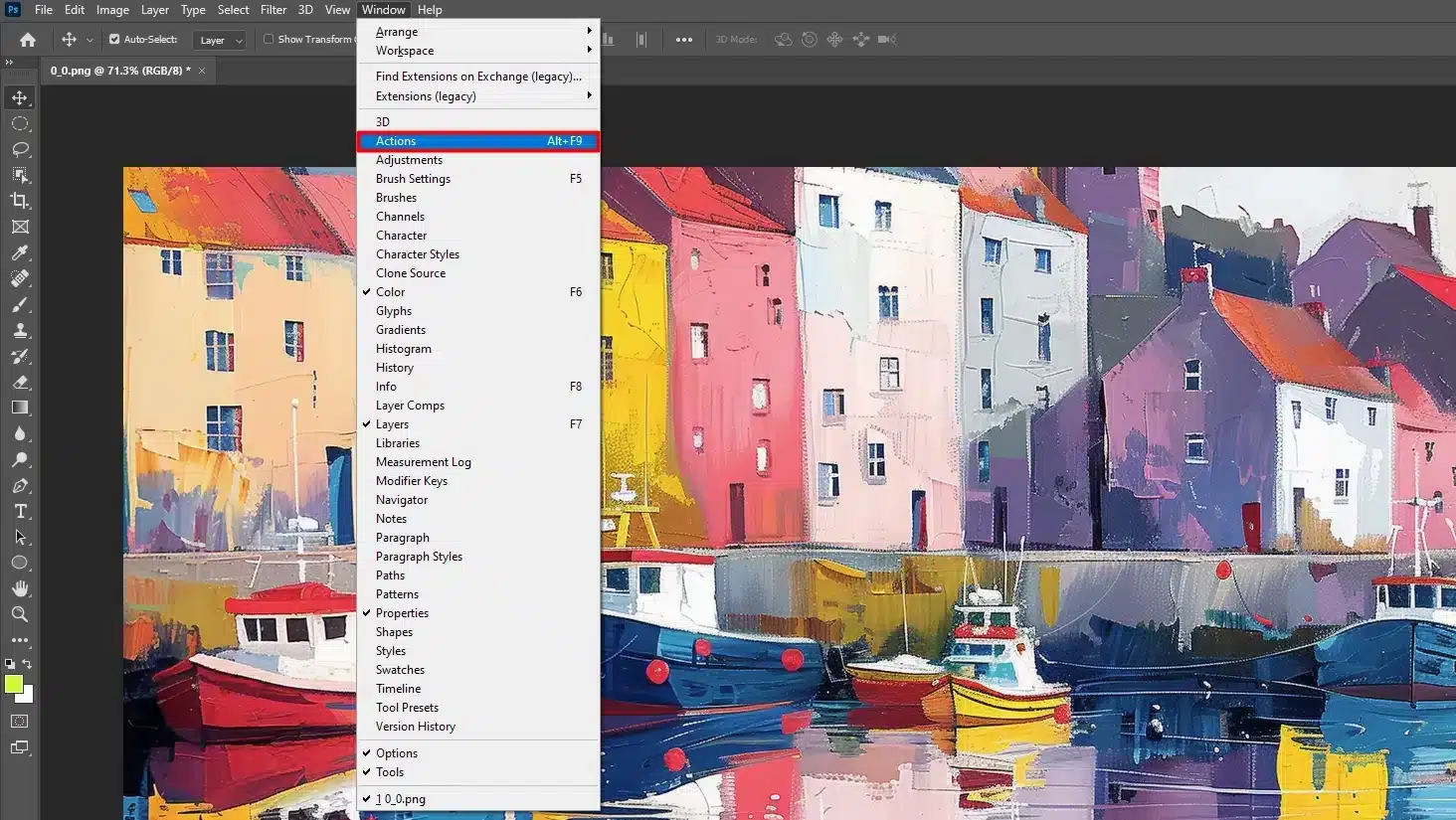This screenshot has height=820, width=1456.
Task: Toggle Tools entry in Window menu
Action: pyautogui.click(x=478, y=772)
